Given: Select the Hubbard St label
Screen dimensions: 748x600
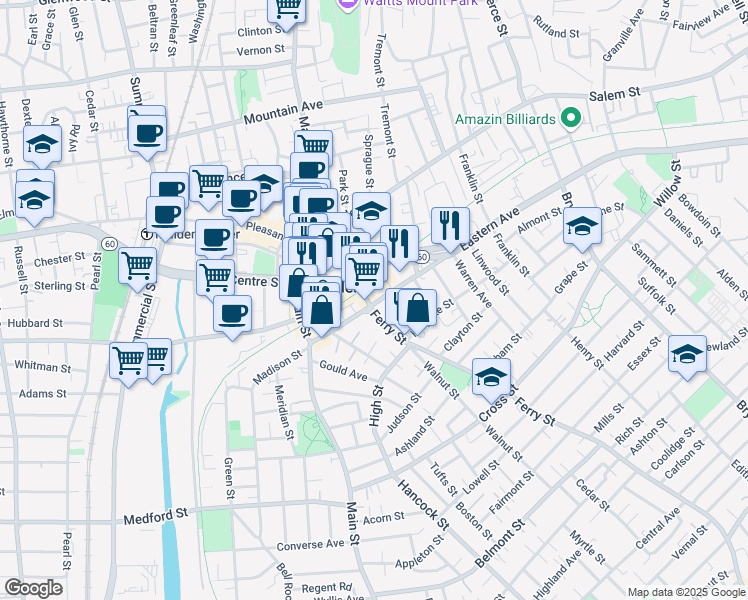Looking at the screenshot, I should click(x=35, y=323).
